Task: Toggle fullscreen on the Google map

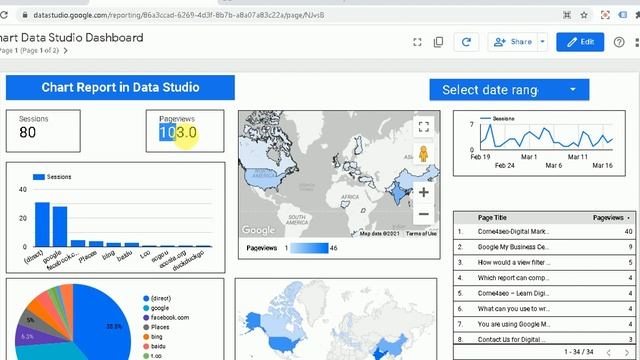Action: coord(424,127)
